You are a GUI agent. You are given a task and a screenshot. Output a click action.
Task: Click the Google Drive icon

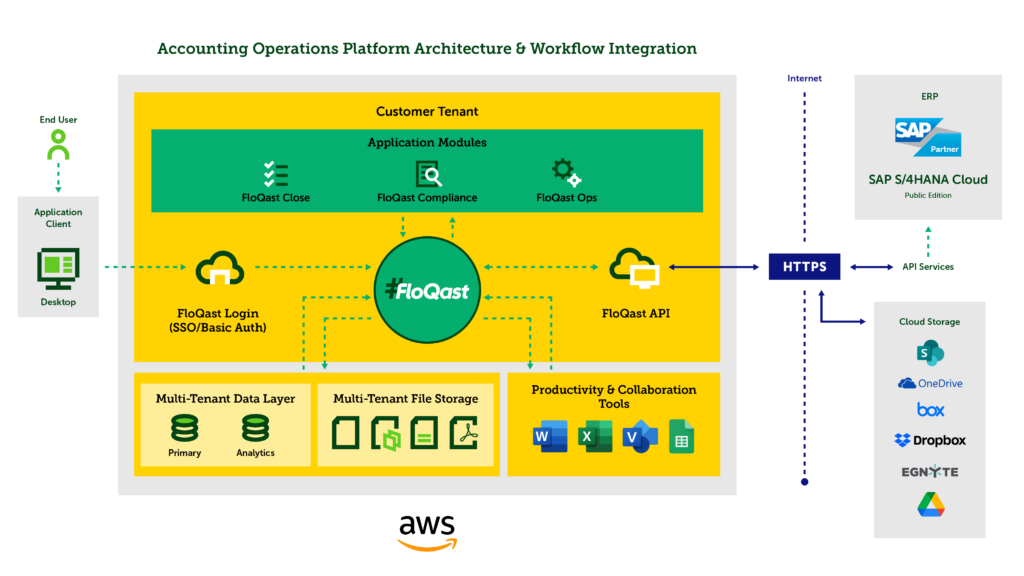point(931,505)
